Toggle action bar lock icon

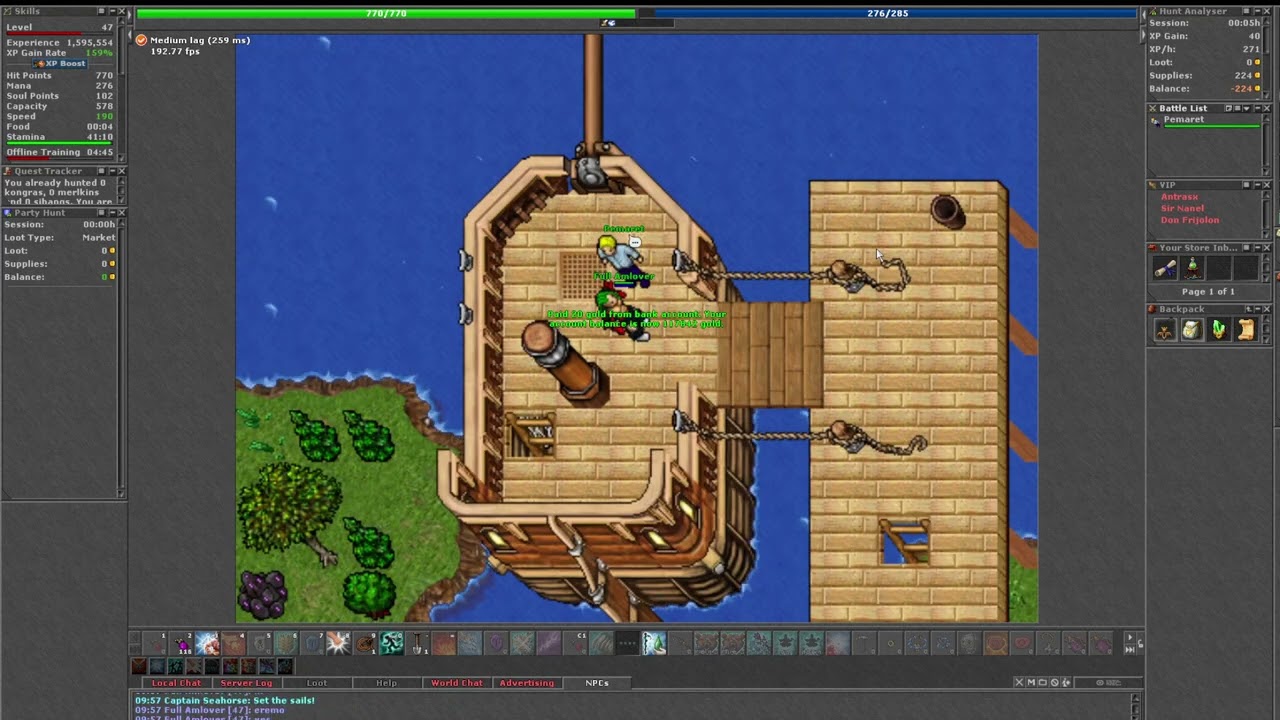click(x=1140, y=643)
